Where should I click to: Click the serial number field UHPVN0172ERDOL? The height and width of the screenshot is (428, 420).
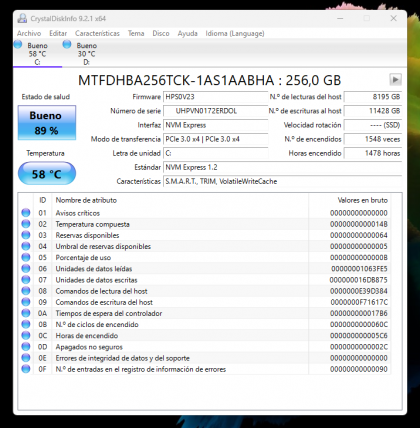tap(215, 111)
